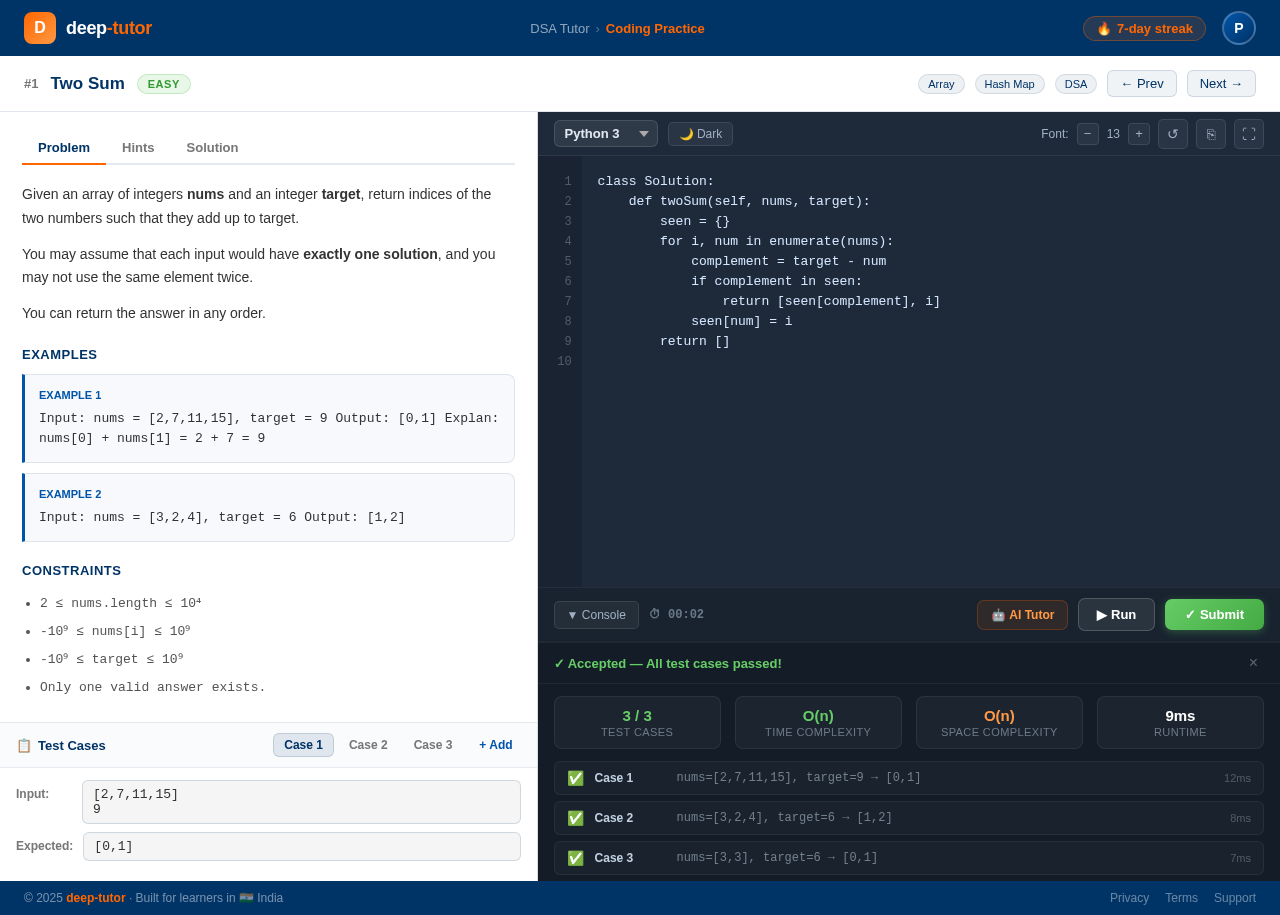
Task: Increase the editor font size
Action: tap(1139, 133)
